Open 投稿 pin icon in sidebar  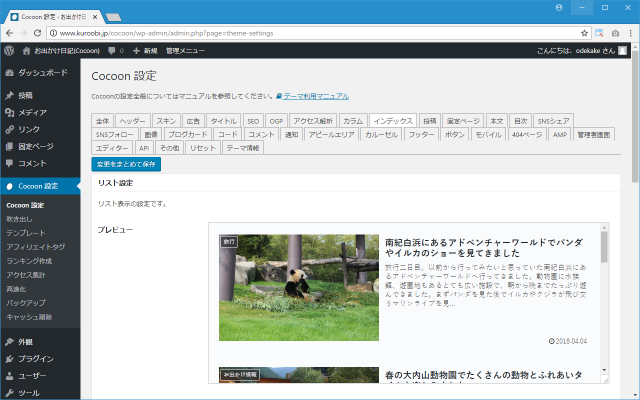click(9, 96)
